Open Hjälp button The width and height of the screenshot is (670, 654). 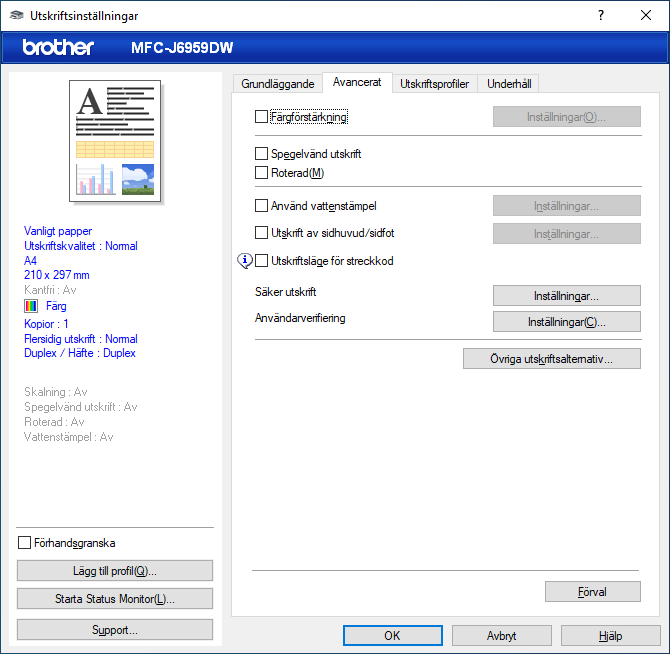[611, 636]
